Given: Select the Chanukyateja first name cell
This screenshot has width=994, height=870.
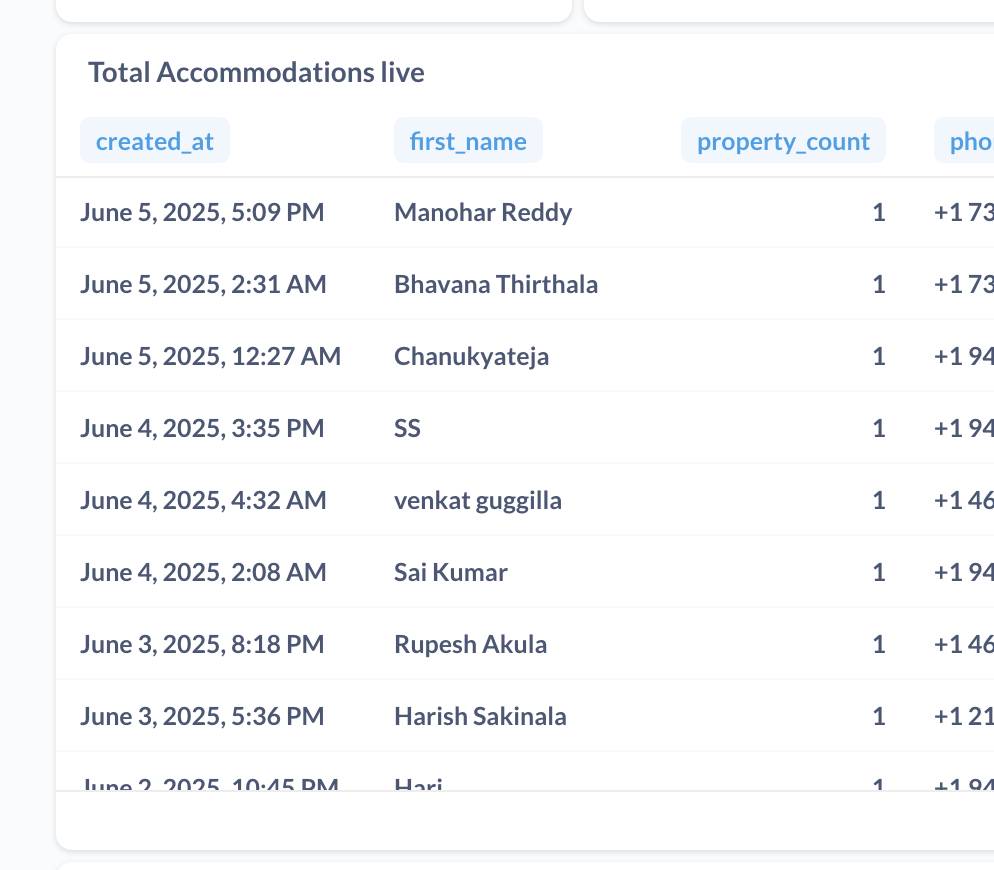Looking at the screenshot, I should pyautogui.click(x=471, y=357).
